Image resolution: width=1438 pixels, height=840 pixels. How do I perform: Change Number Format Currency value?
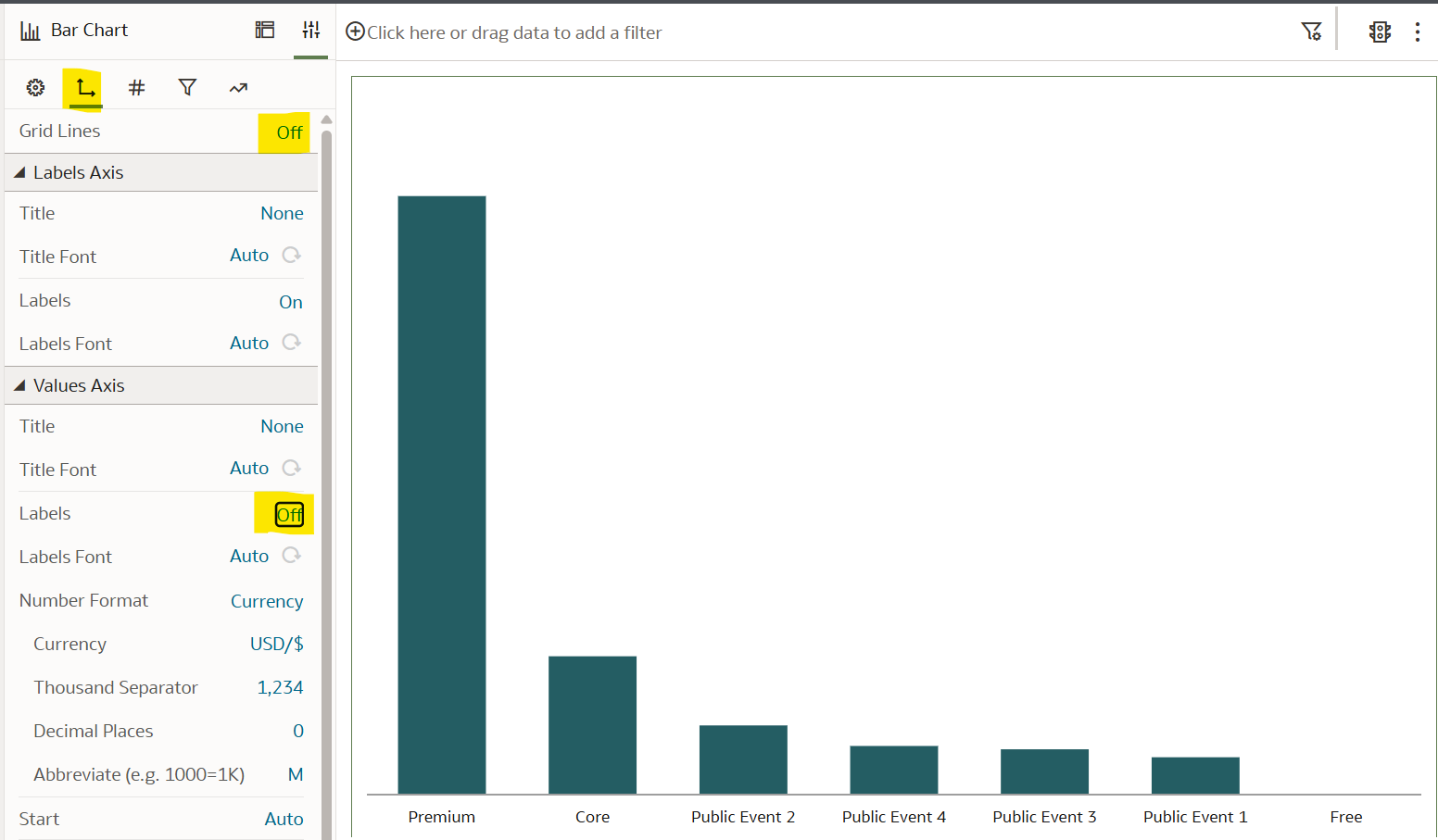click(x=267, y=601)
